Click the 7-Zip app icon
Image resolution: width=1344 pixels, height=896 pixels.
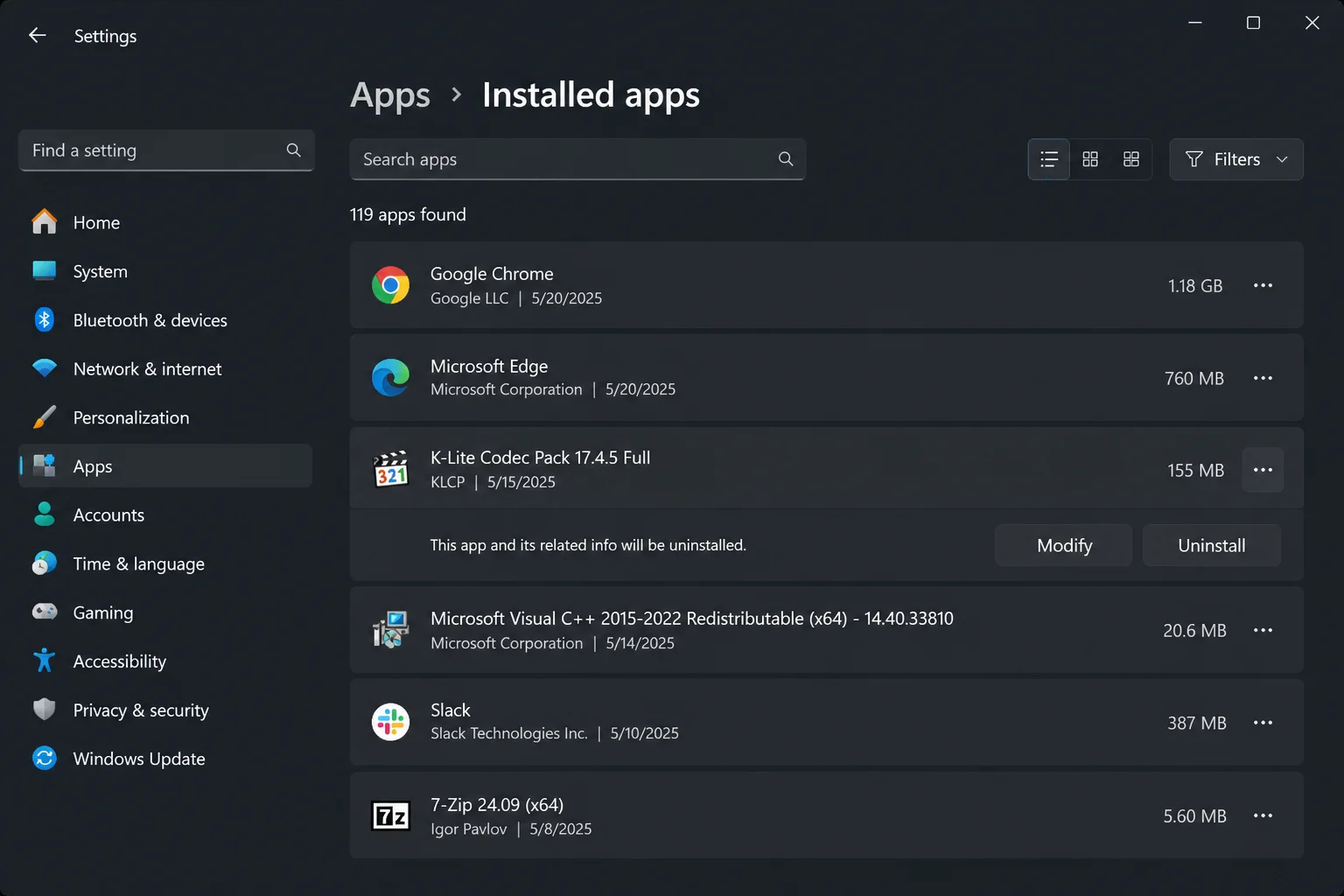tap(390, 815)
